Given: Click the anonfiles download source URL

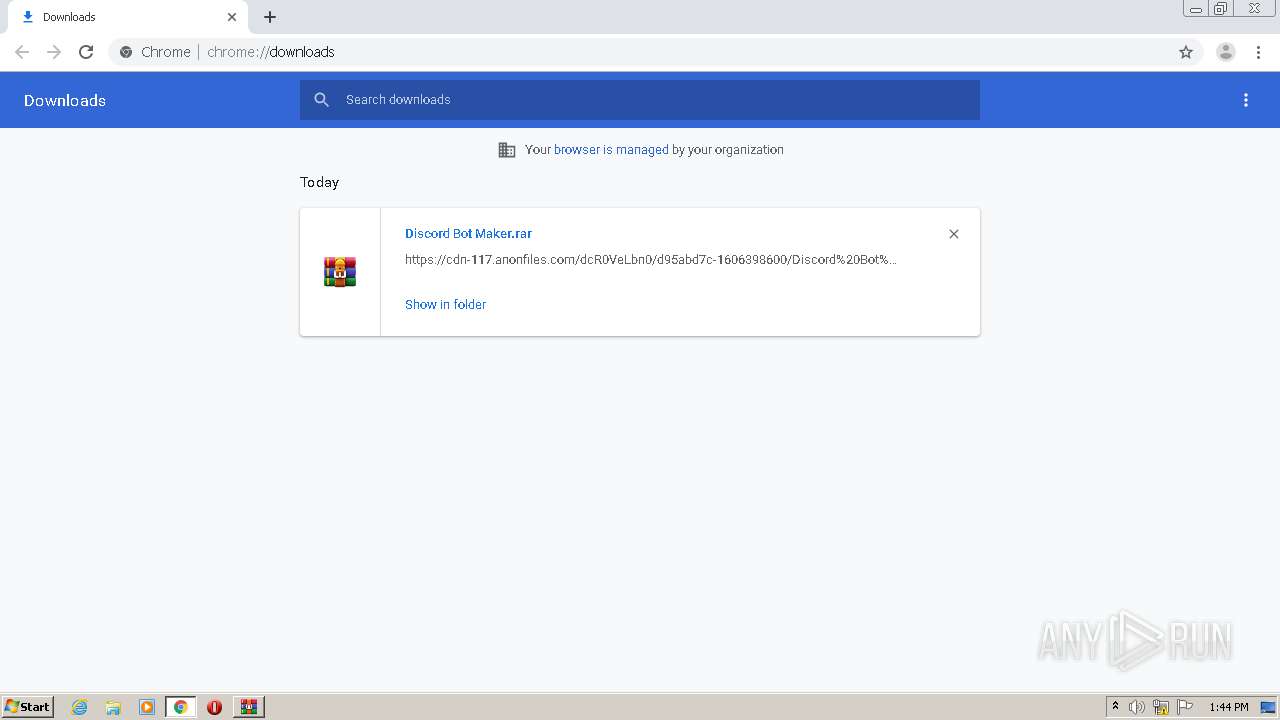Looking at the screenshot, I should click(x=651, y=260).
